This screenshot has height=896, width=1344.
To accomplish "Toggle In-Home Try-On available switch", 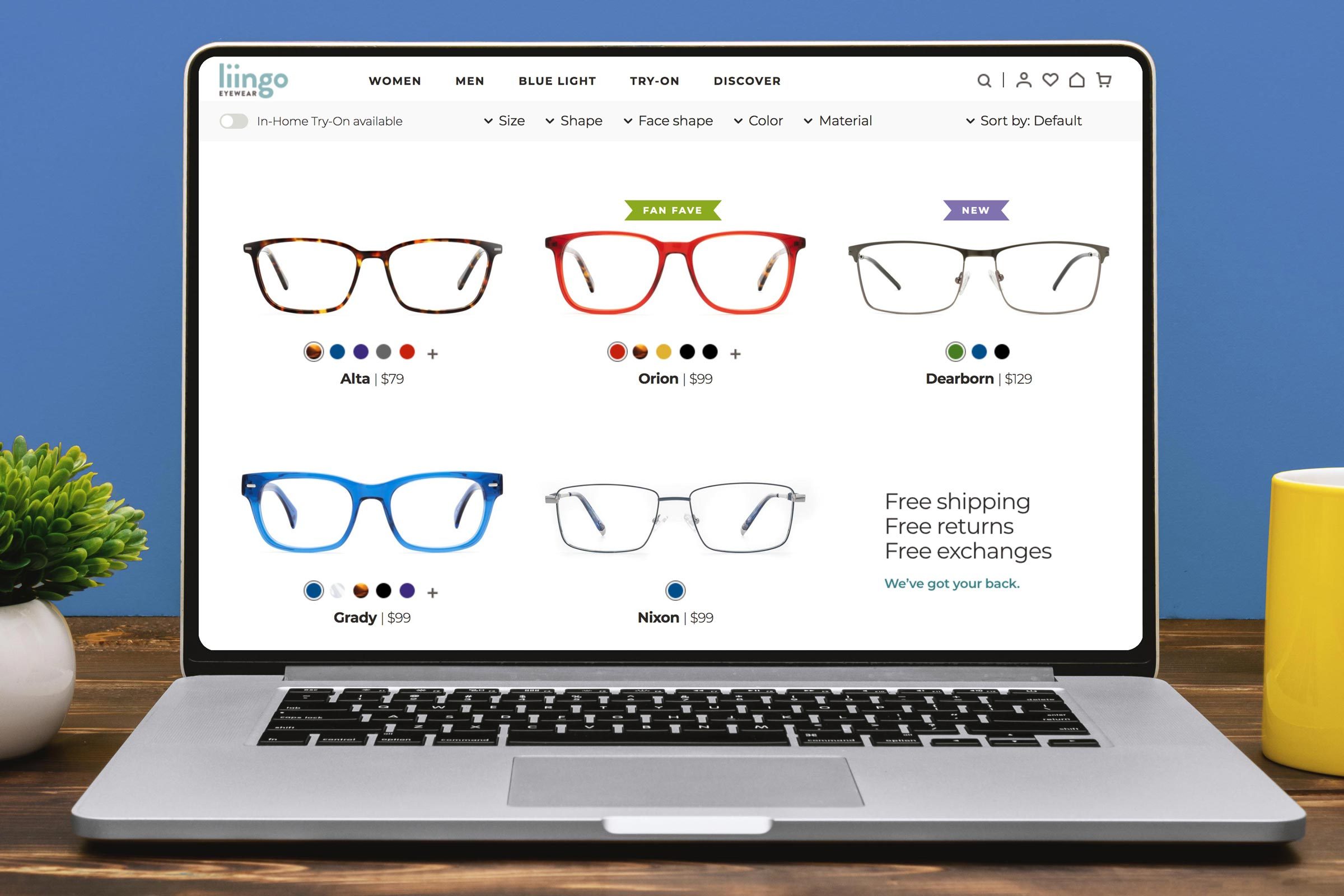I will tap(230, 120).
